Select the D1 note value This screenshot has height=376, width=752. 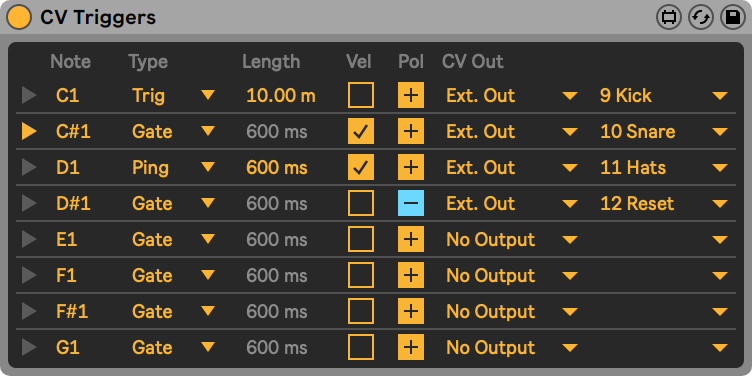[68, 167]
